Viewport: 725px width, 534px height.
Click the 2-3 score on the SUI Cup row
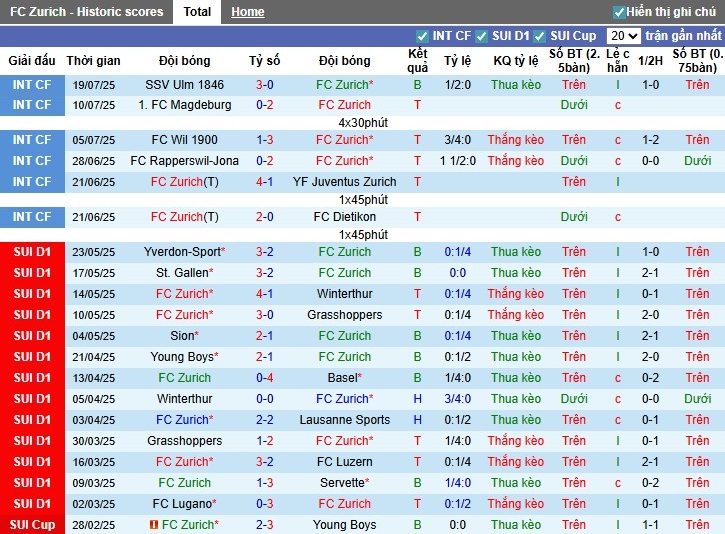coord(264,525)
